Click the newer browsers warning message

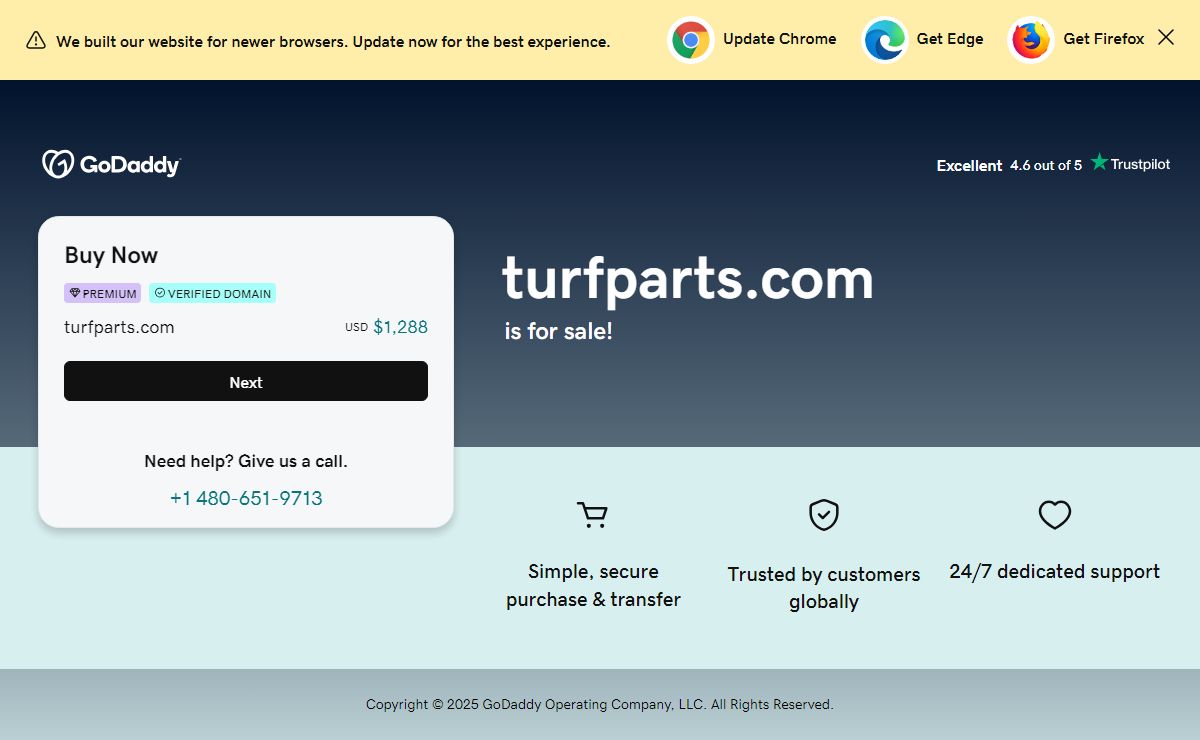pos(333,41)
